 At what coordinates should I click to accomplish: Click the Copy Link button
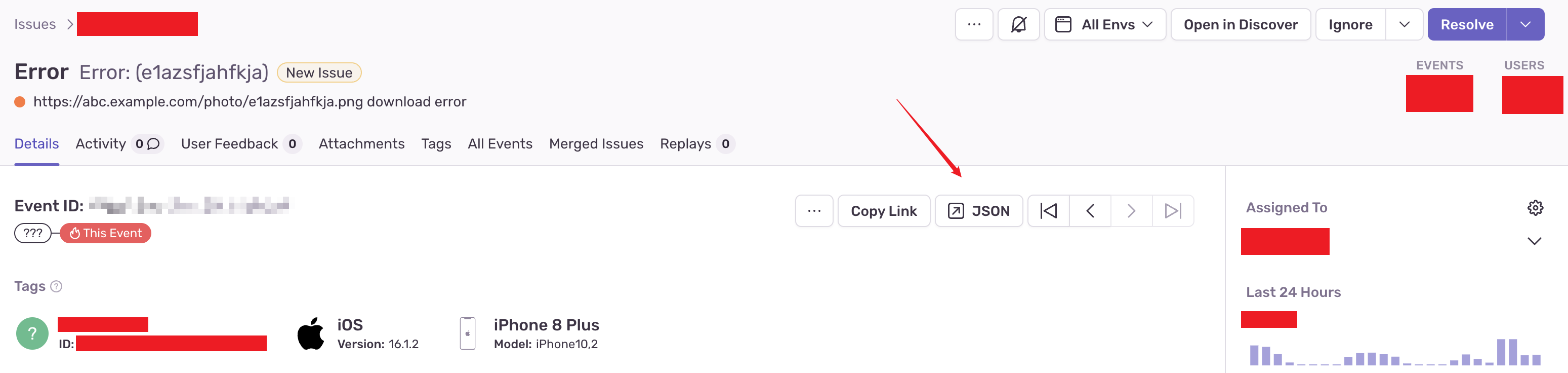[x=884, y=211]
